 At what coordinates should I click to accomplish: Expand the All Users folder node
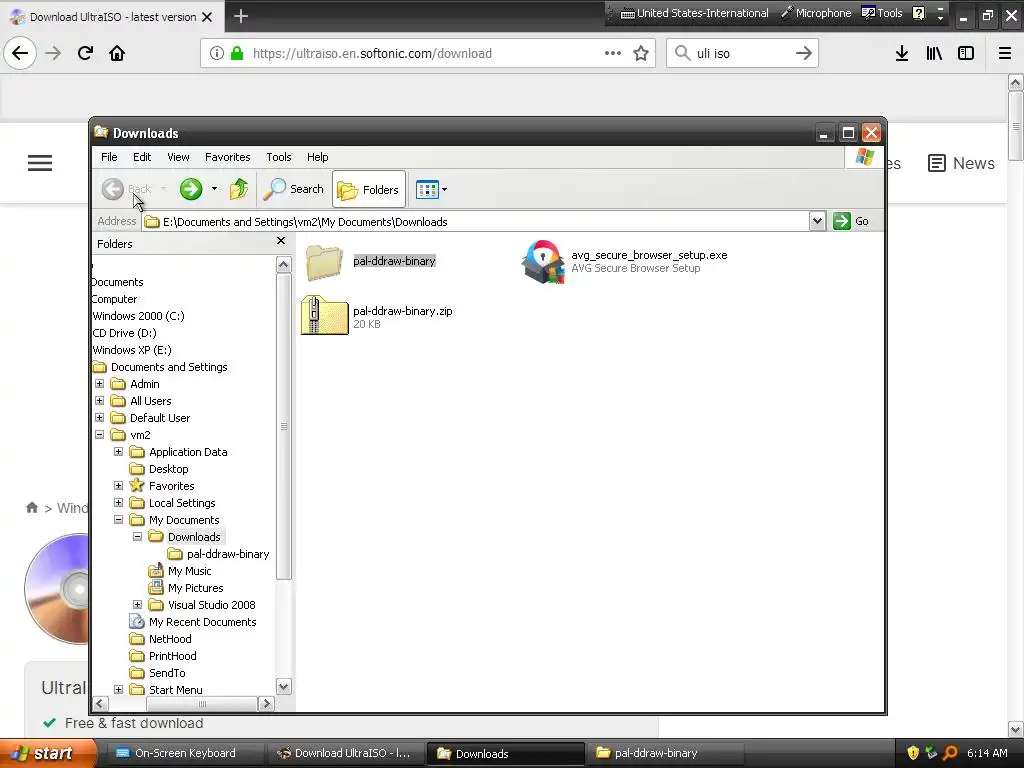click(x=99, y=401)
